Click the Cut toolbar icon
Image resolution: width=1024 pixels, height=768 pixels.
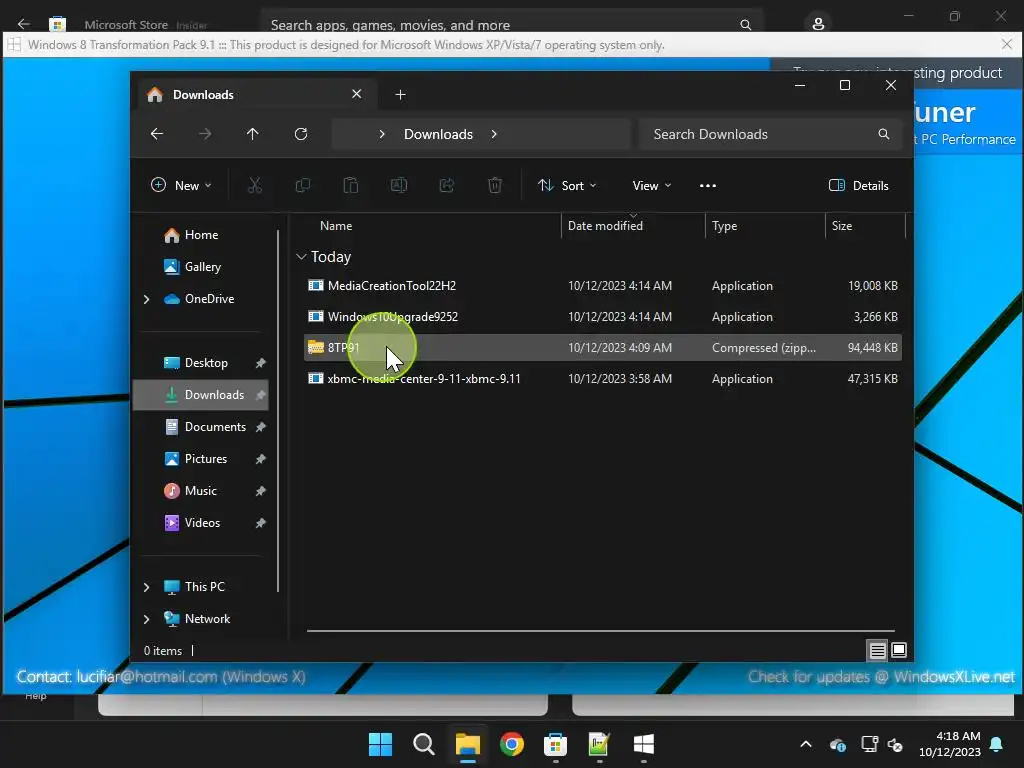[255, 185]
